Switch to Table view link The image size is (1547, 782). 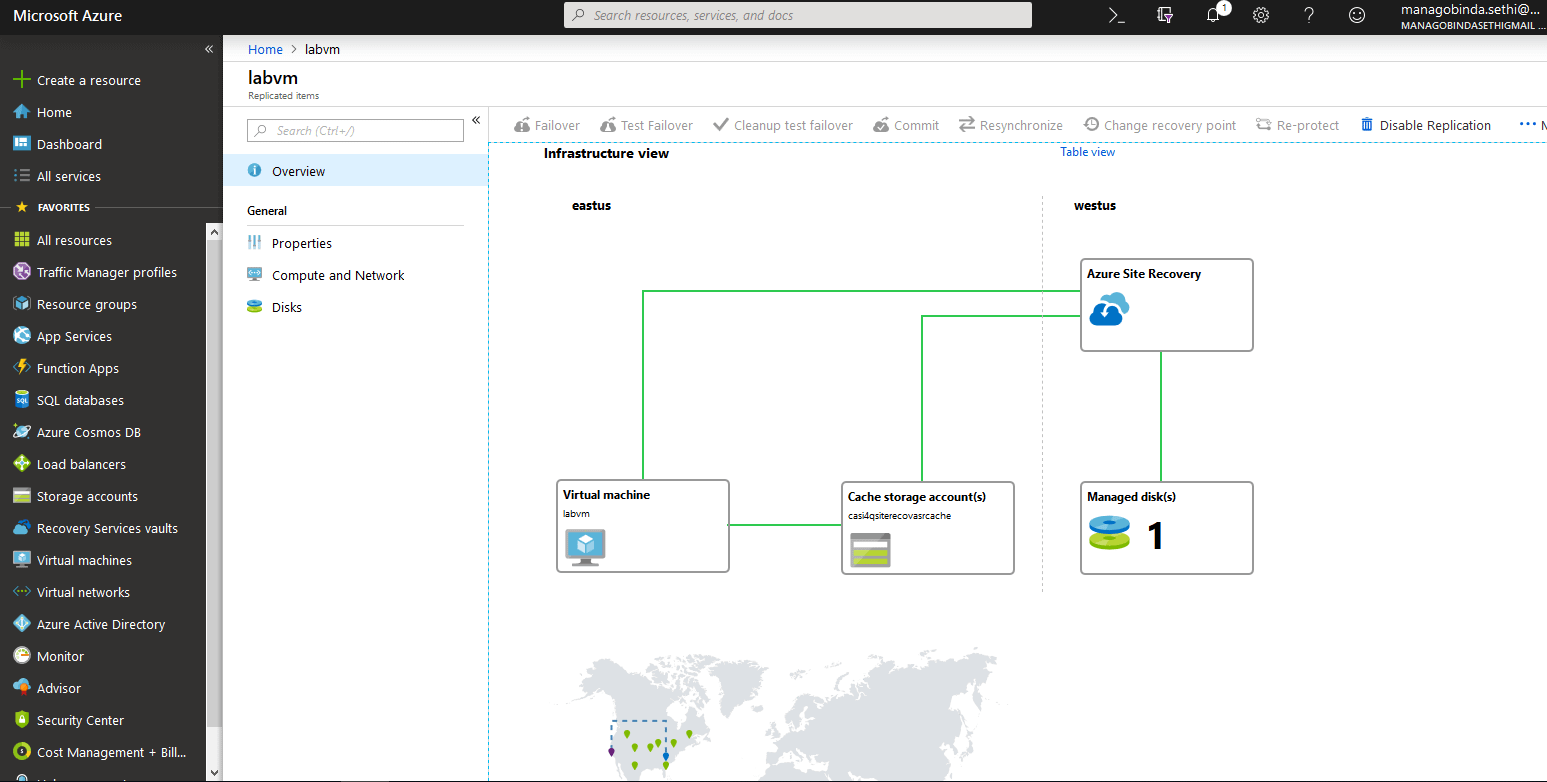[x=1088, y=152]
